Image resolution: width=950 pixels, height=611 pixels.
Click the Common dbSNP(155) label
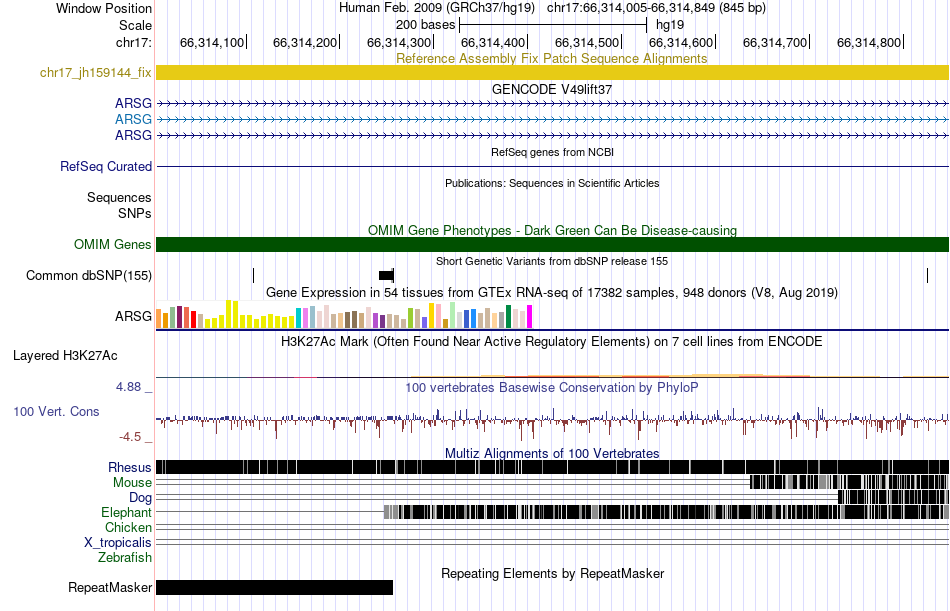coord(89,276)
